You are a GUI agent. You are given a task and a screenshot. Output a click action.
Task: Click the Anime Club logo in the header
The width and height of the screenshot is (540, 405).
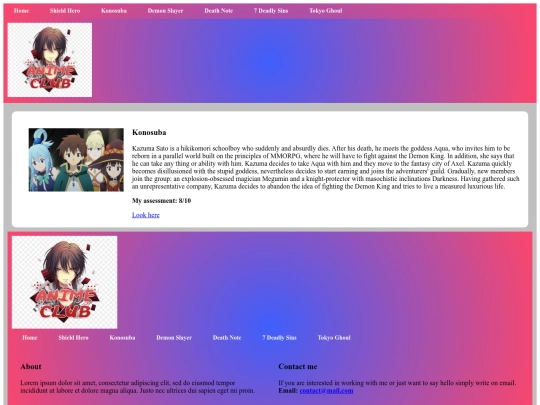tap(50, 60)
